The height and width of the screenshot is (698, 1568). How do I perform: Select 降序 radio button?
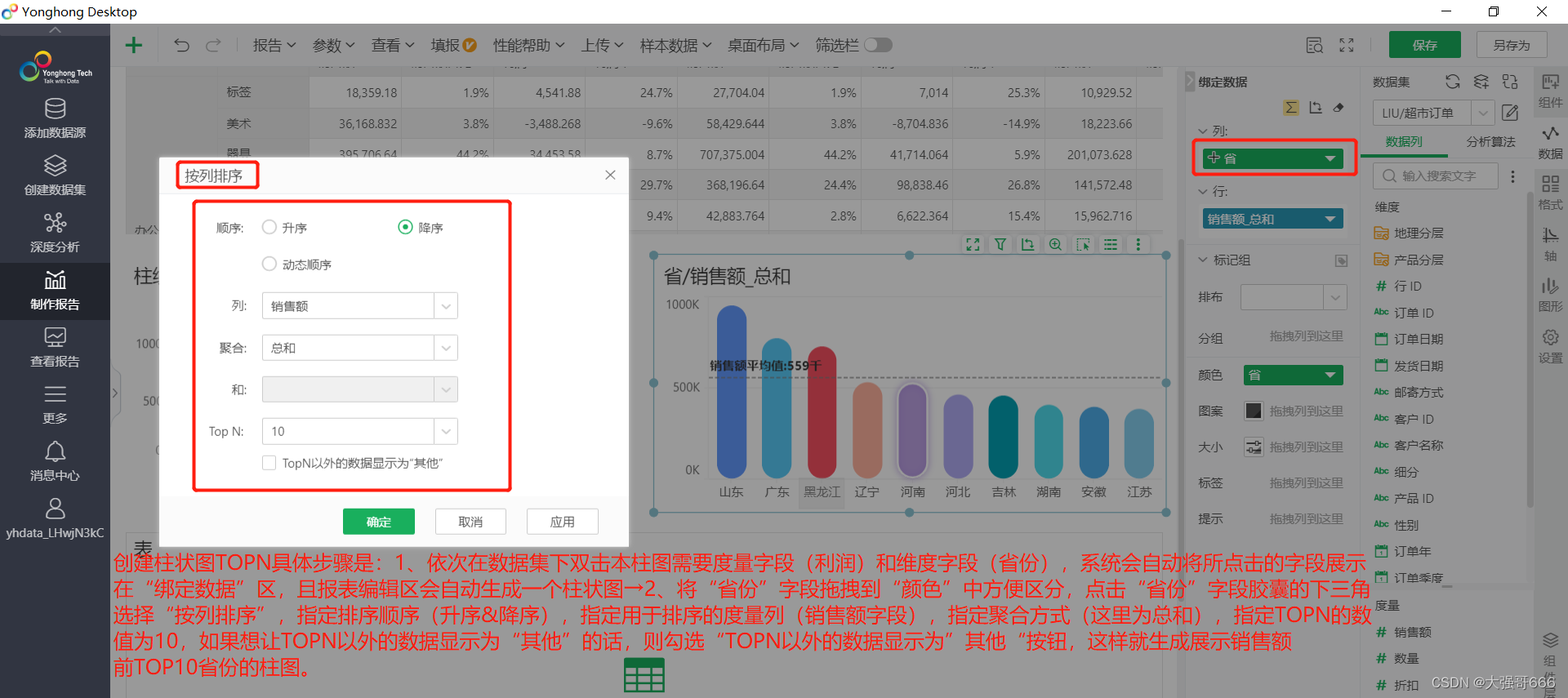(x=405, y=227)
